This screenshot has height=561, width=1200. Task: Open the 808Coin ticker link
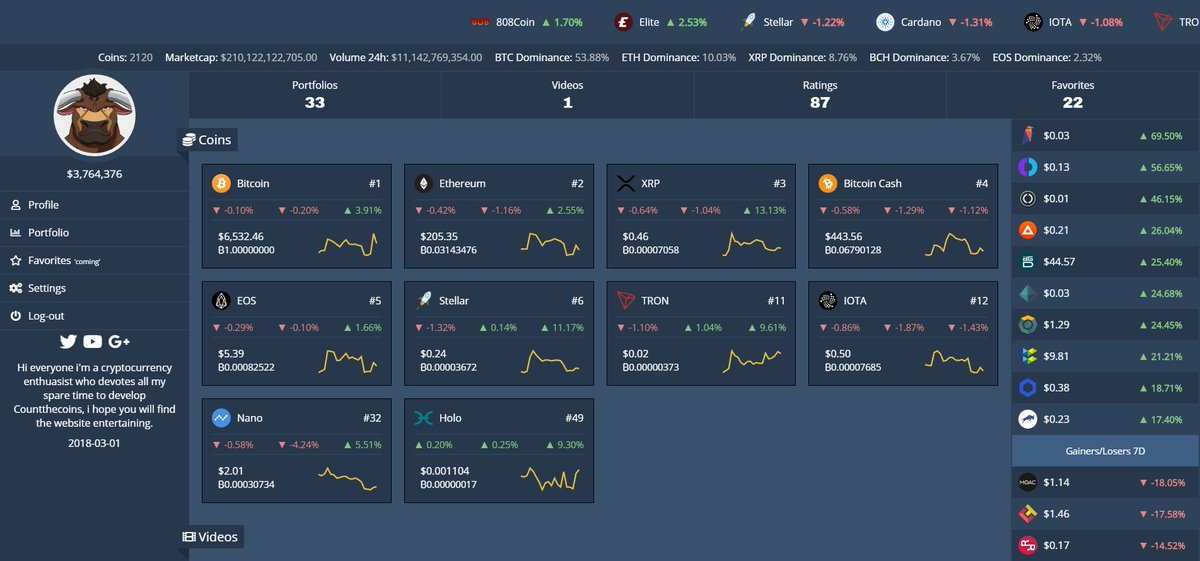[525, 22]
